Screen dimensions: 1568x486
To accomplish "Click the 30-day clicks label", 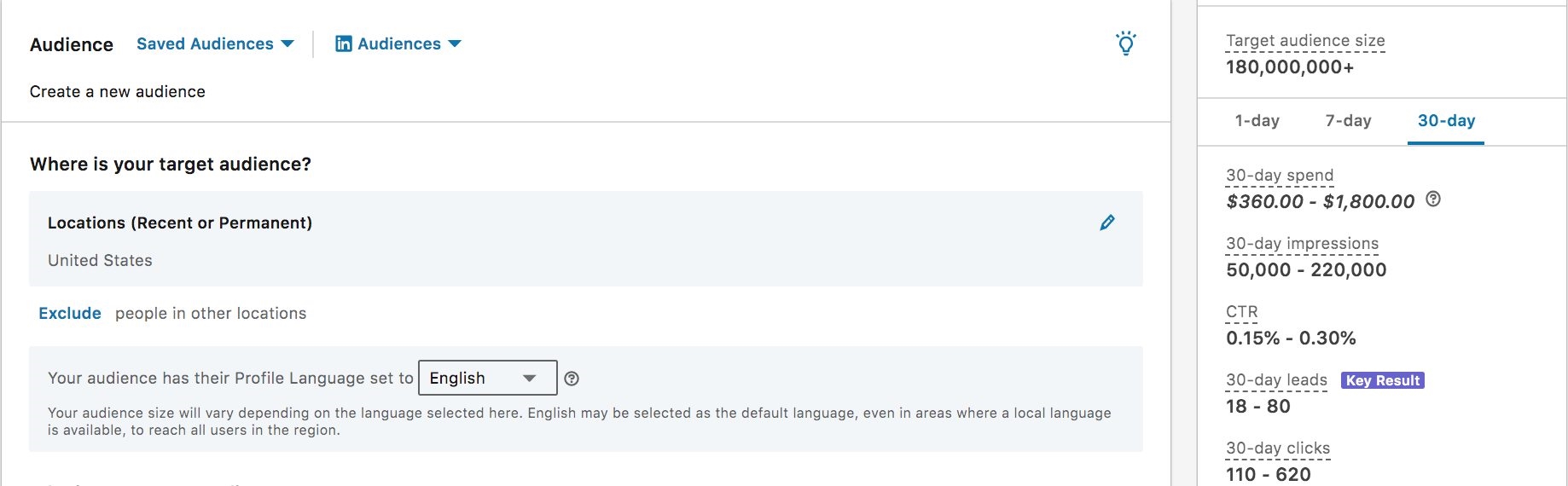I will (x=1277, y=448).
